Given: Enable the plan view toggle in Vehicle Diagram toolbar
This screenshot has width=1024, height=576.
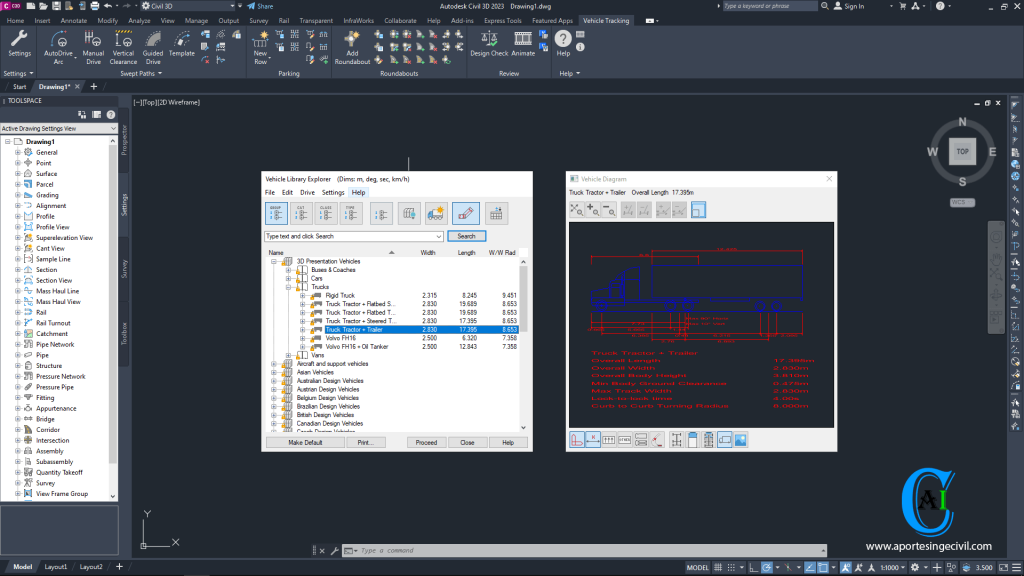Looking at the screenshot, I should point(698,210).
